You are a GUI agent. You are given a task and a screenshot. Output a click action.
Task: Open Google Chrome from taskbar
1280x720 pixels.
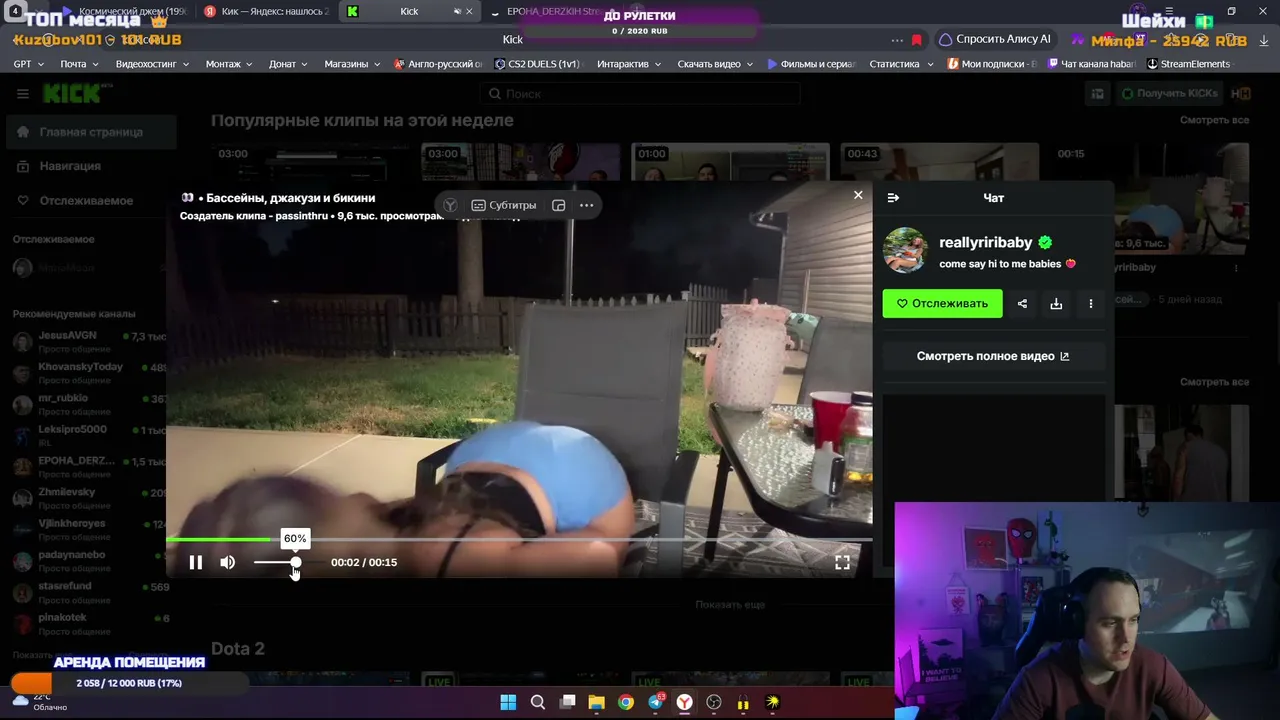[x=626, y=702]
